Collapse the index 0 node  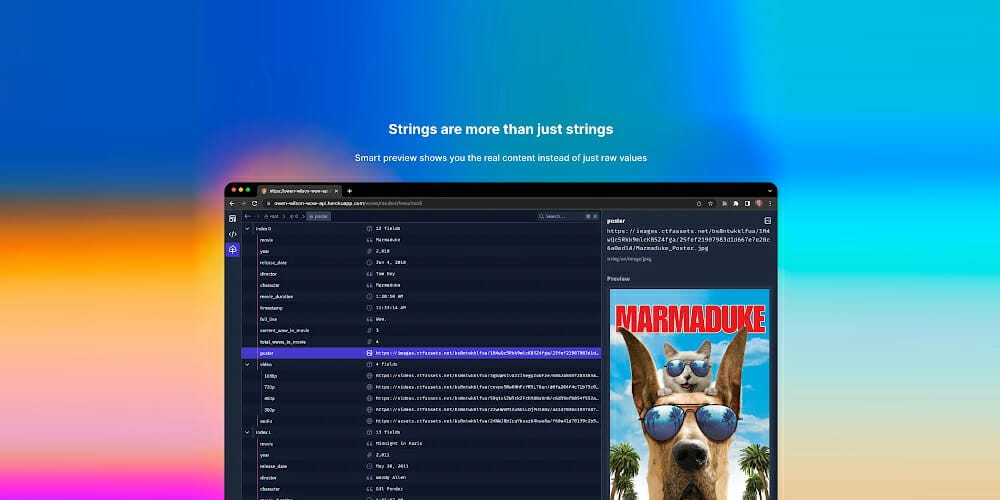[x=247, y=228]
